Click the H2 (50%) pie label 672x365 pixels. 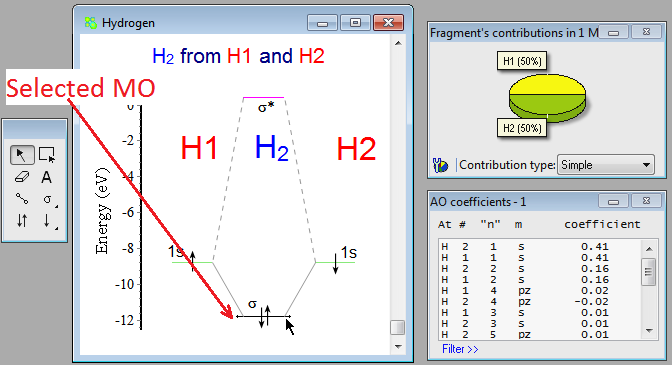[x=522, y=128]
